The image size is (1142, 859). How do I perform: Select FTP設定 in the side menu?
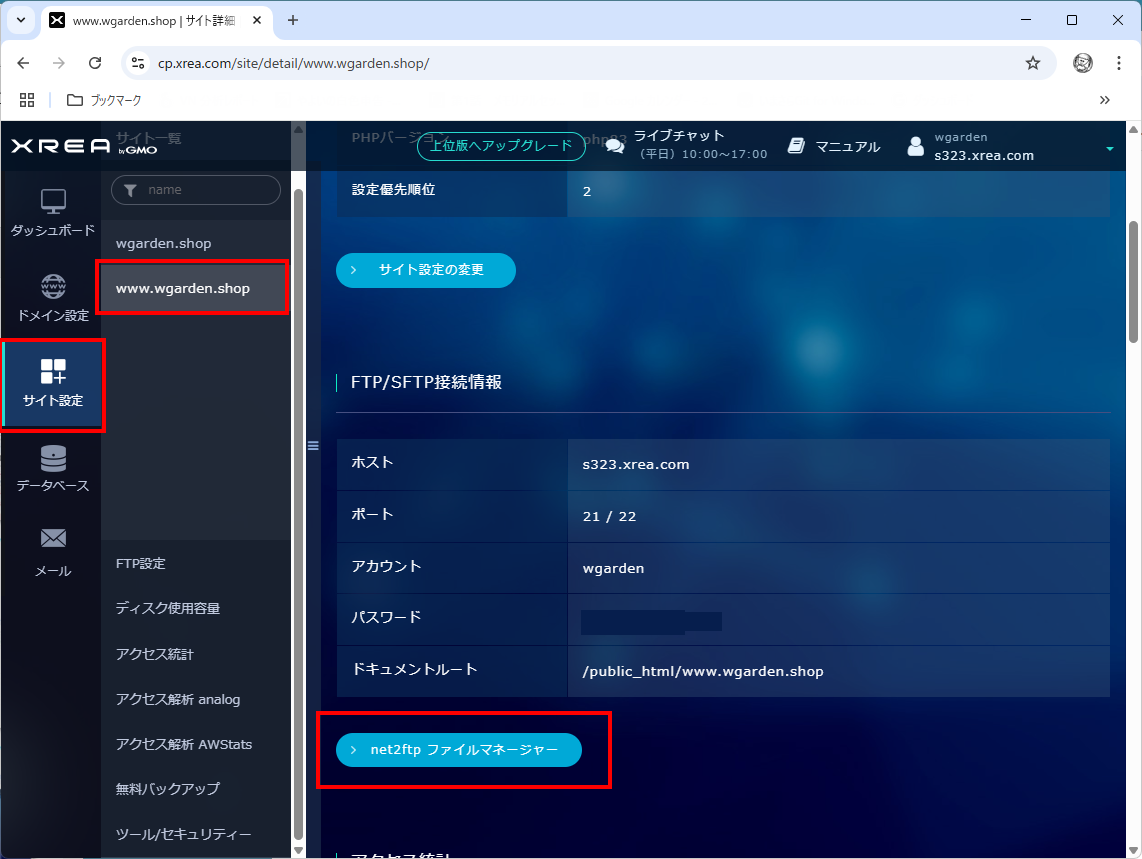(141, 564)
